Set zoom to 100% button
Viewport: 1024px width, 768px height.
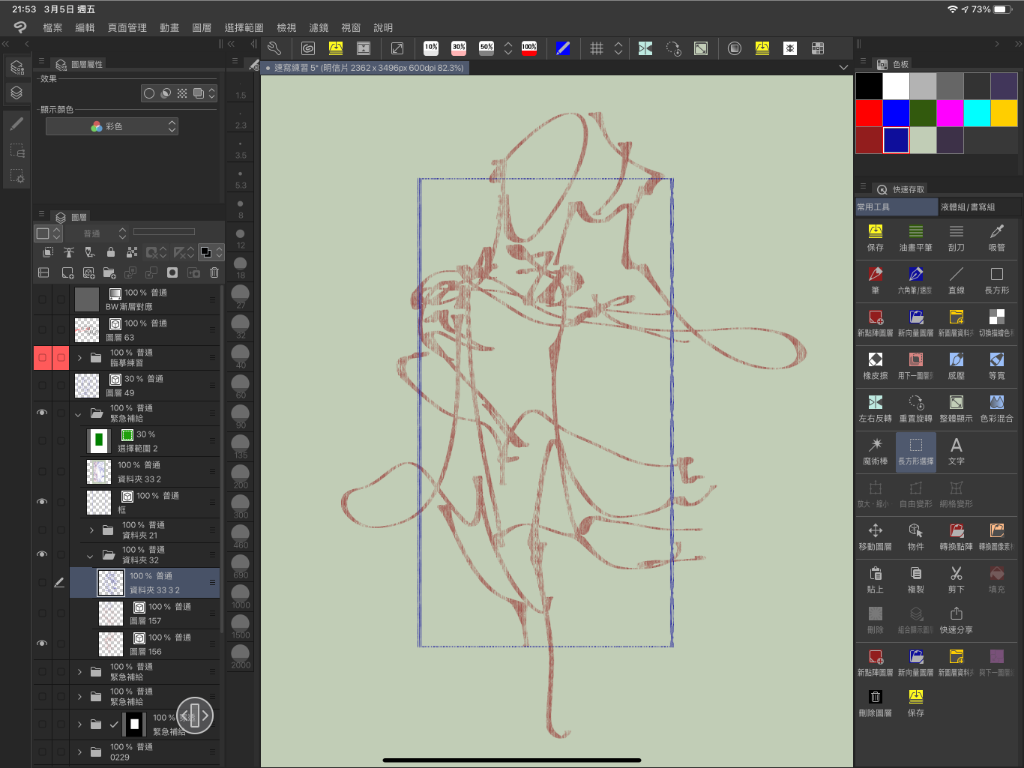(529, 48)
